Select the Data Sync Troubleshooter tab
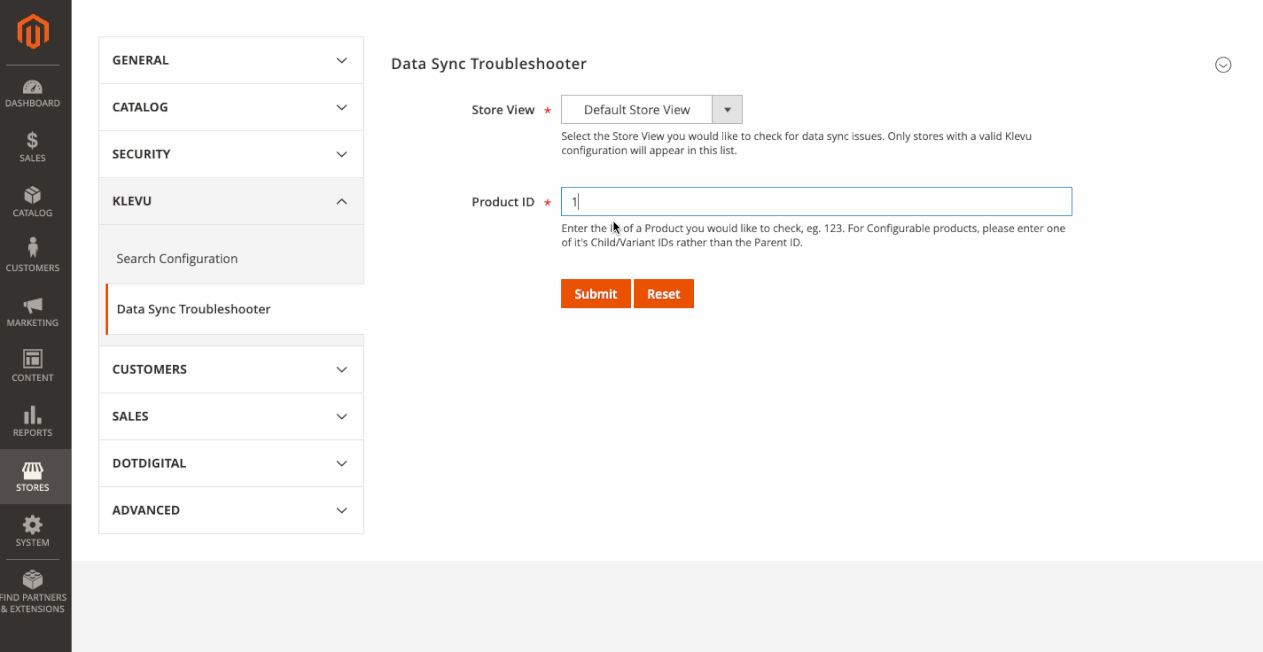 pos(193,309)
